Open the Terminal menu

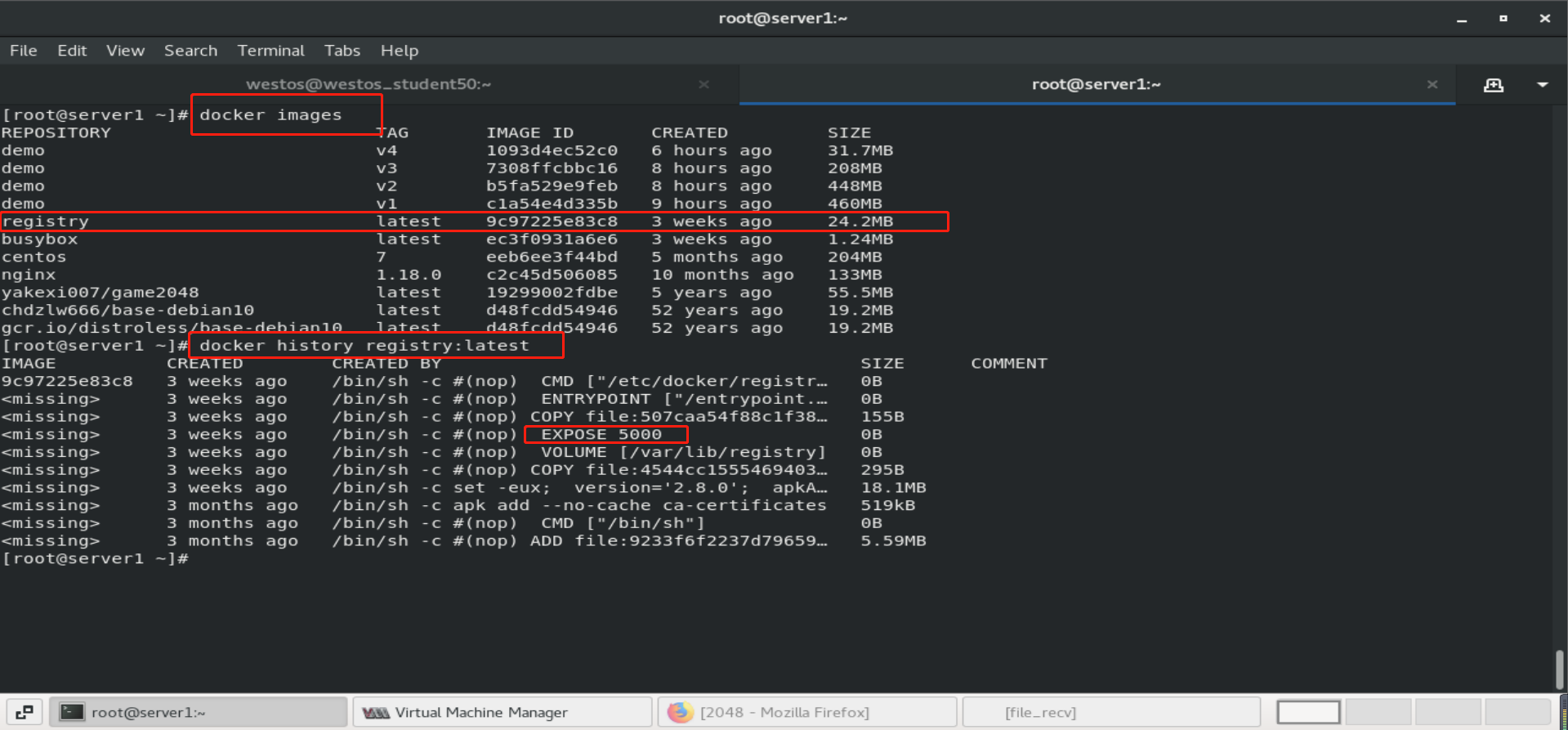(x=270, y=51)
